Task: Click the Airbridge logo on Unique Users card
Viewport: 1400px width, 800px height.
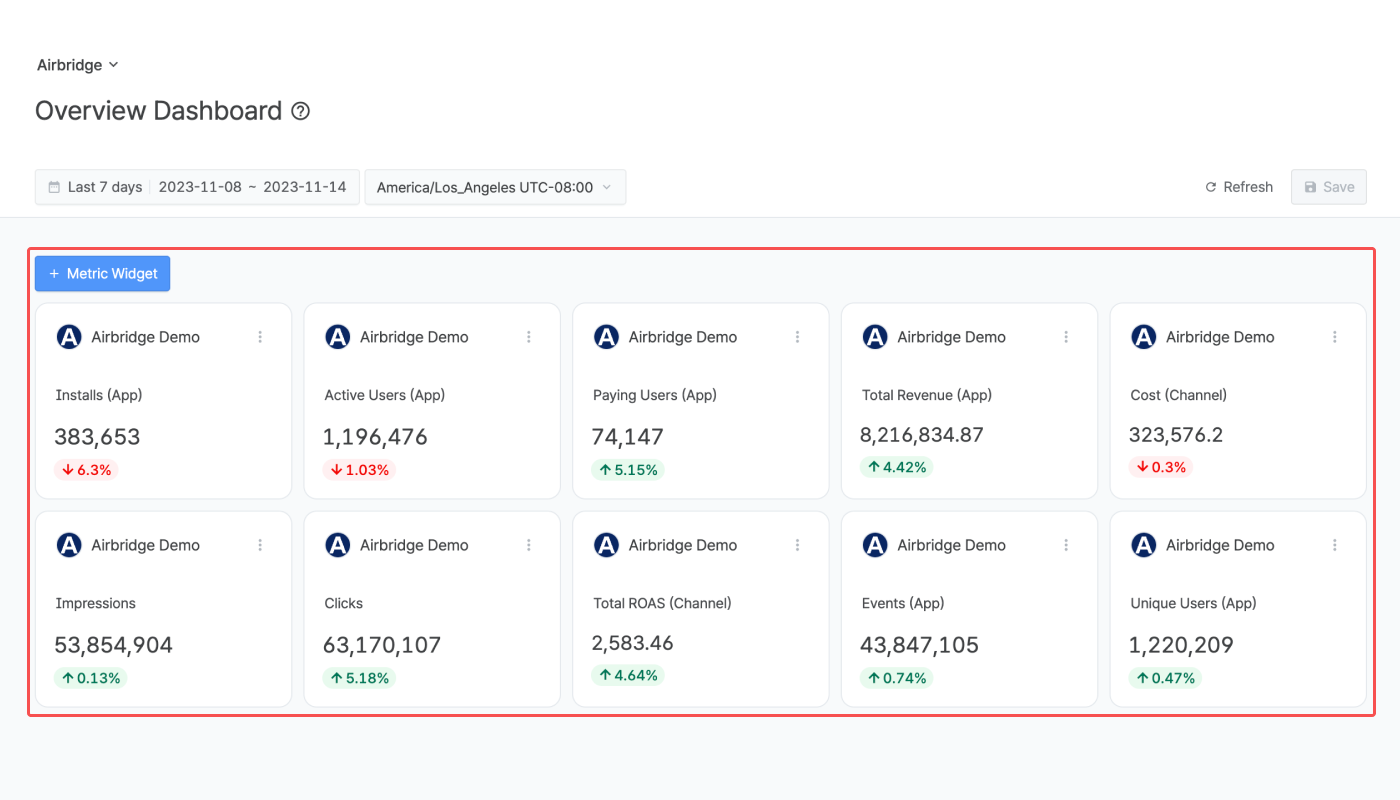Action: (x=1144, y=545)
